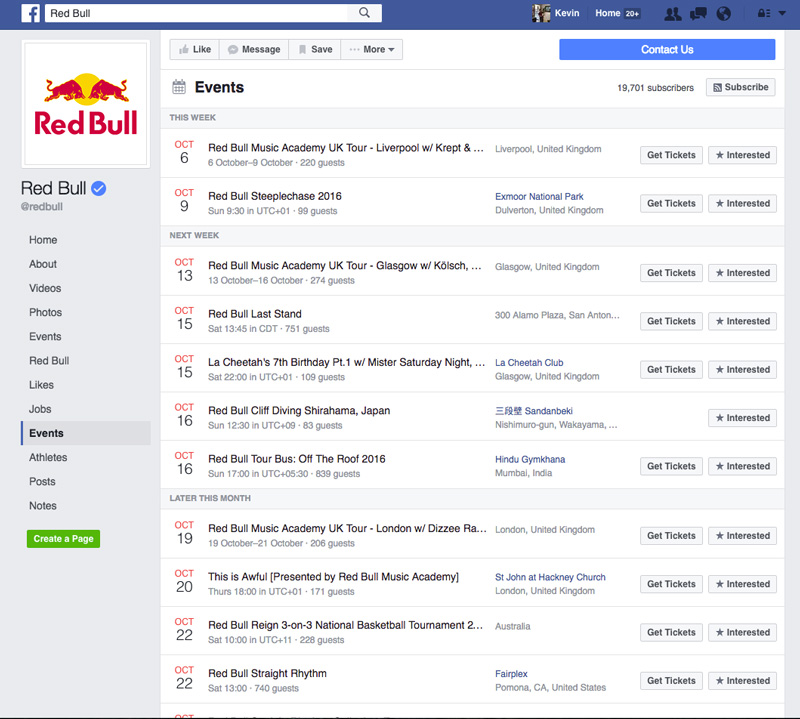The height and width of the screenshot is (719, 800).
Task: Open the La Cheetah Club venue link
Action: (529, 363)
